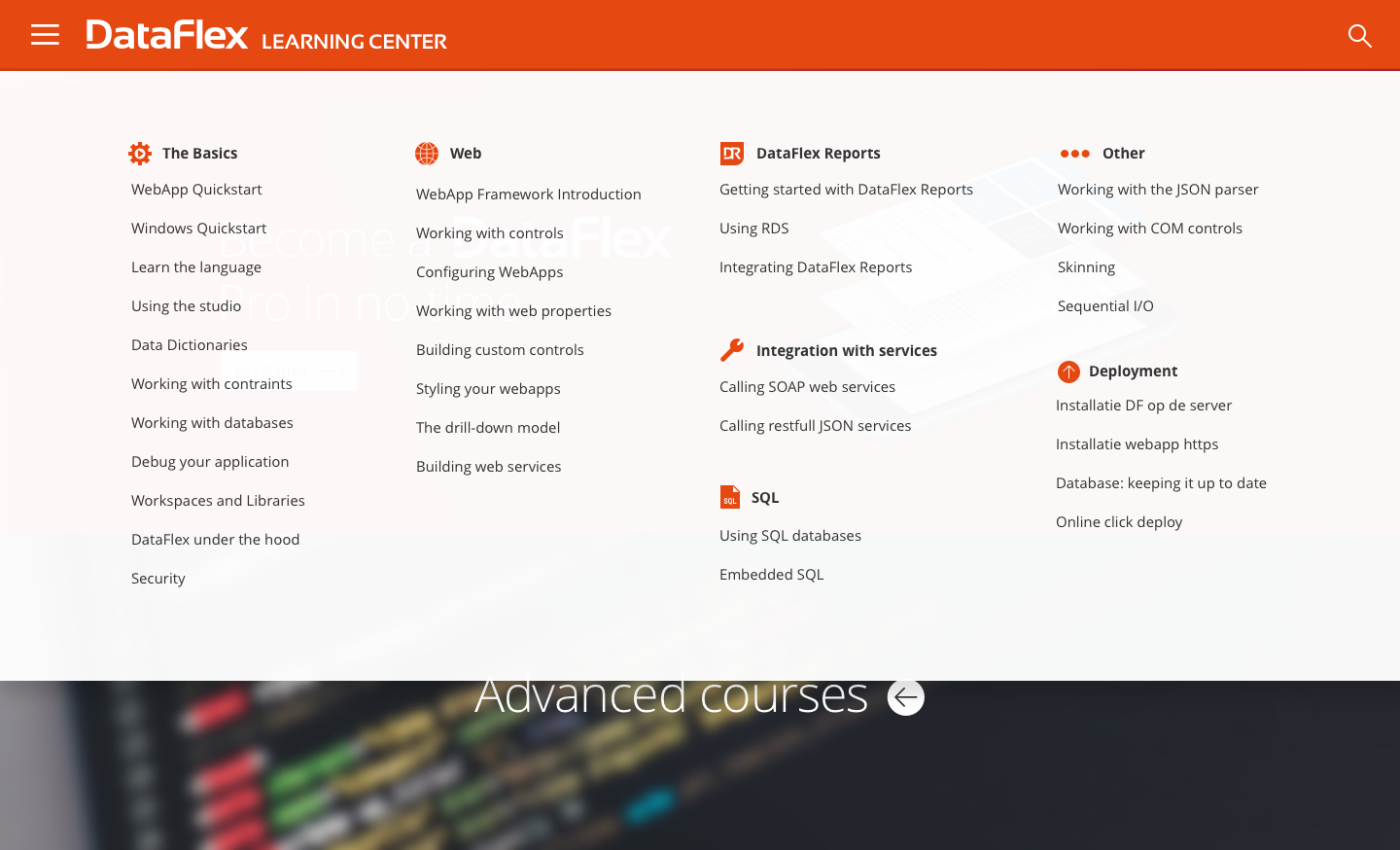The image size is (1400, 850).
Task: Open Building custom controls
Action: [500, 350]
